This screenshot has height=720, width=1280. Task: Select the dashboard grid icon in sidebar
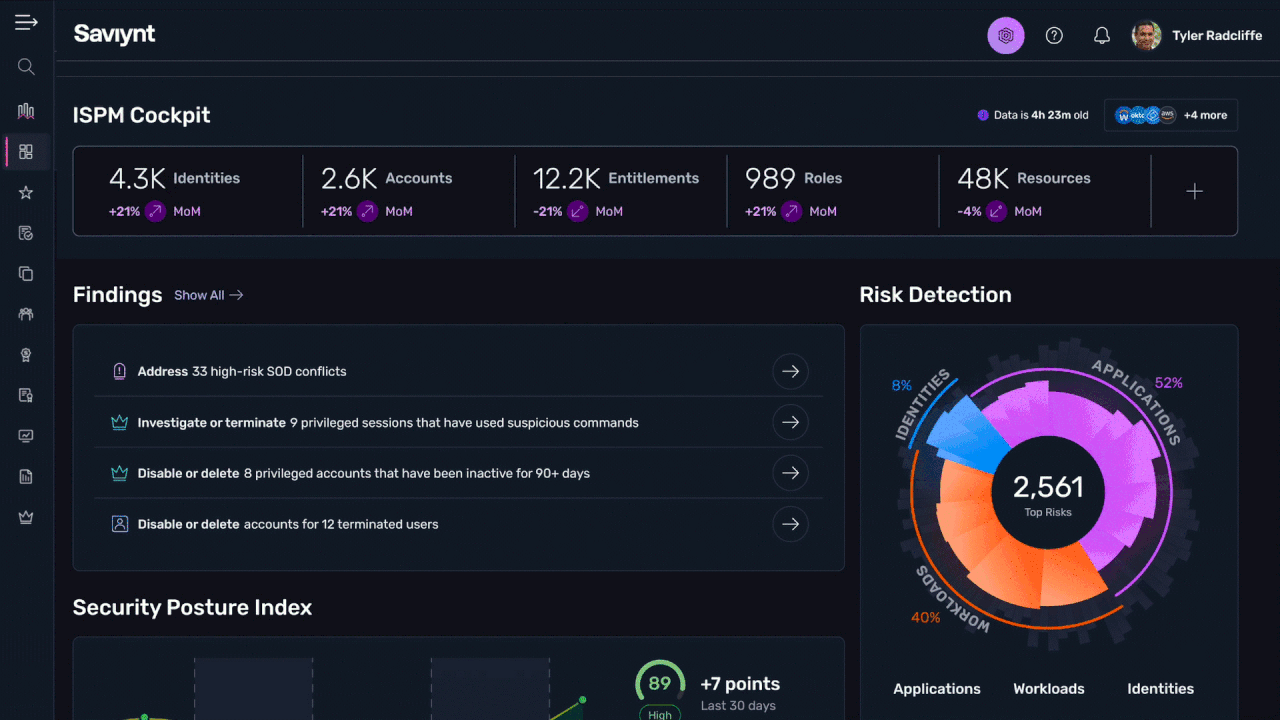(x=26, y=152)
